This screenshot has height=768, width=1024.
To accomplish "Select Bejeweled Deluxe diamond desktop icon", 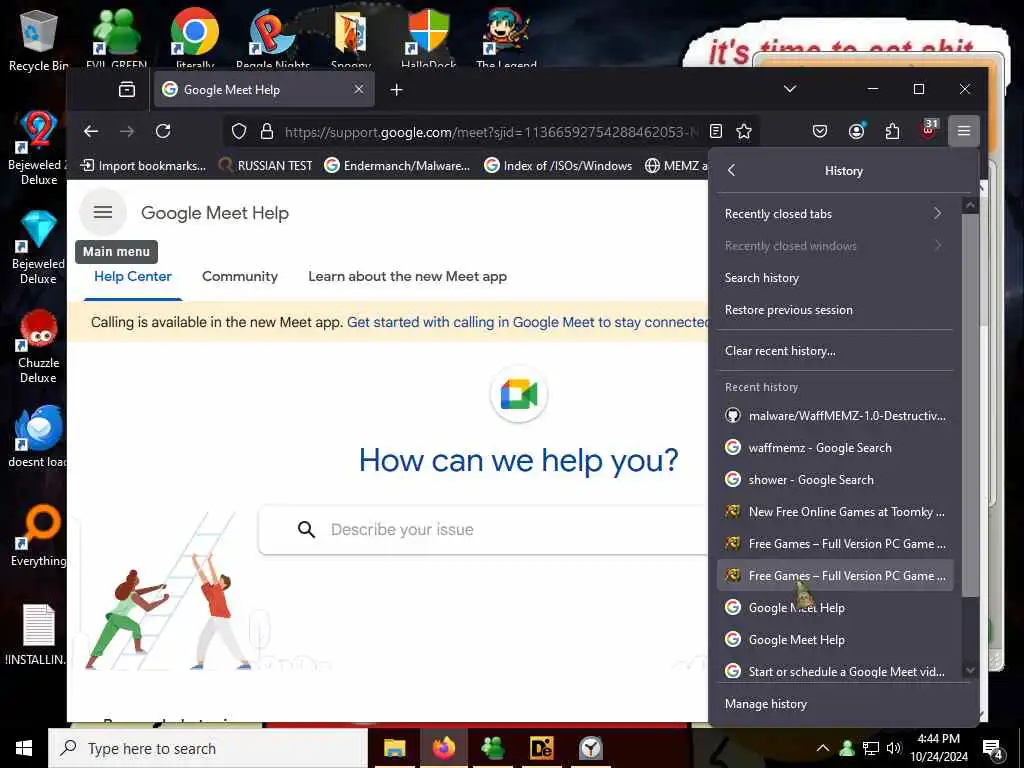I will 38,247.
